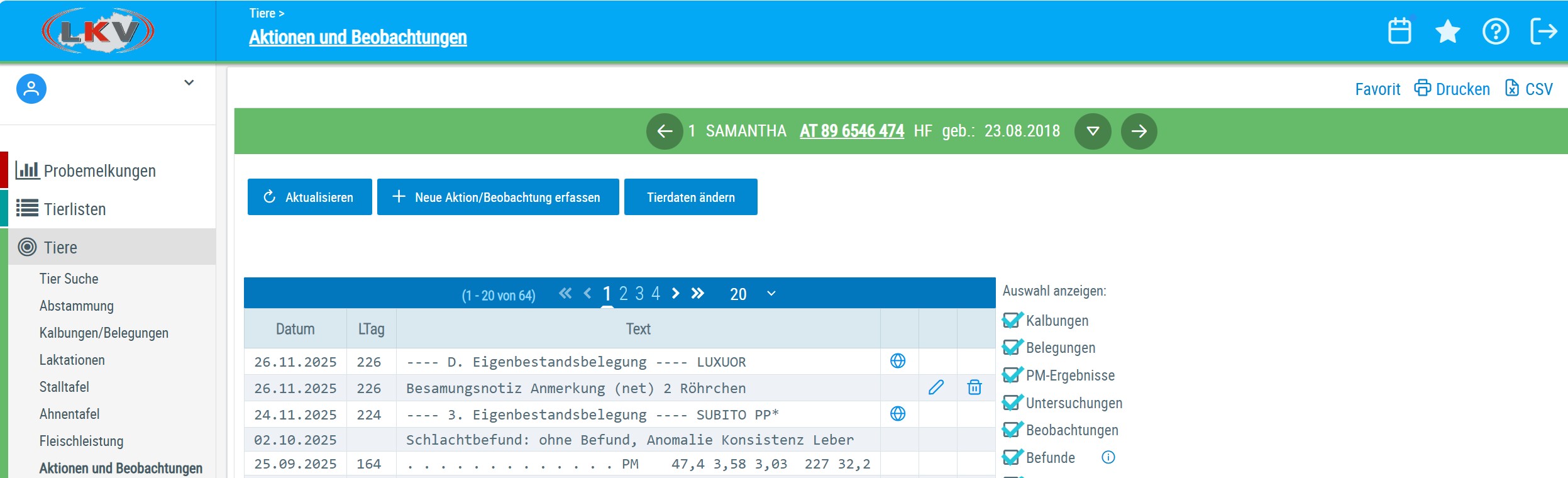Disable the Beobachtungen checkbox

click(x=1012, y=430)
